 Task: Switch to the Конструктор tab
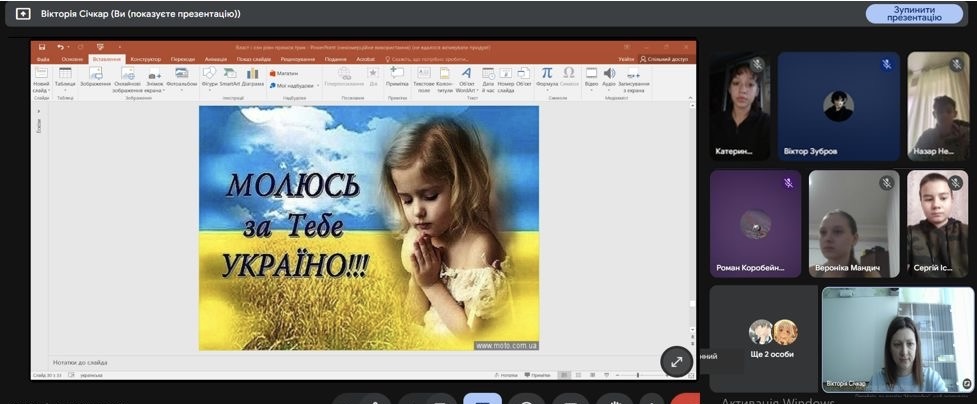point(146,59)
